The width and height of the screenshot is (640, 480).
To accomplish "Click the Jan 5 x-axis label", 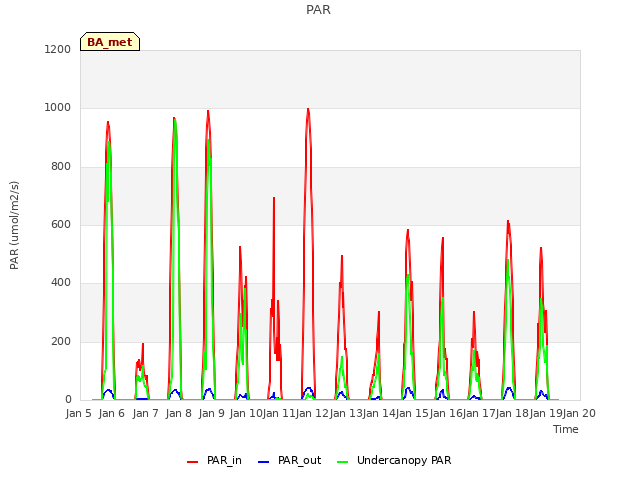I will [78, 413].
